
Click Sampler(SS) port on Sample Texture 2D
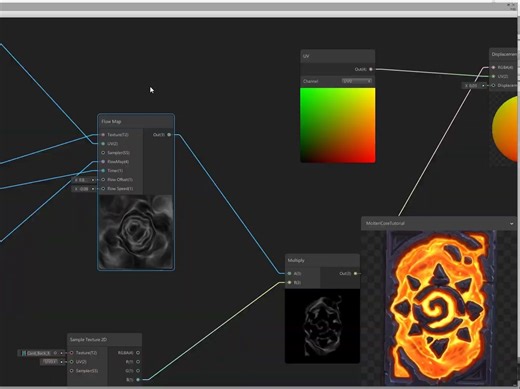tap(72, 371)
